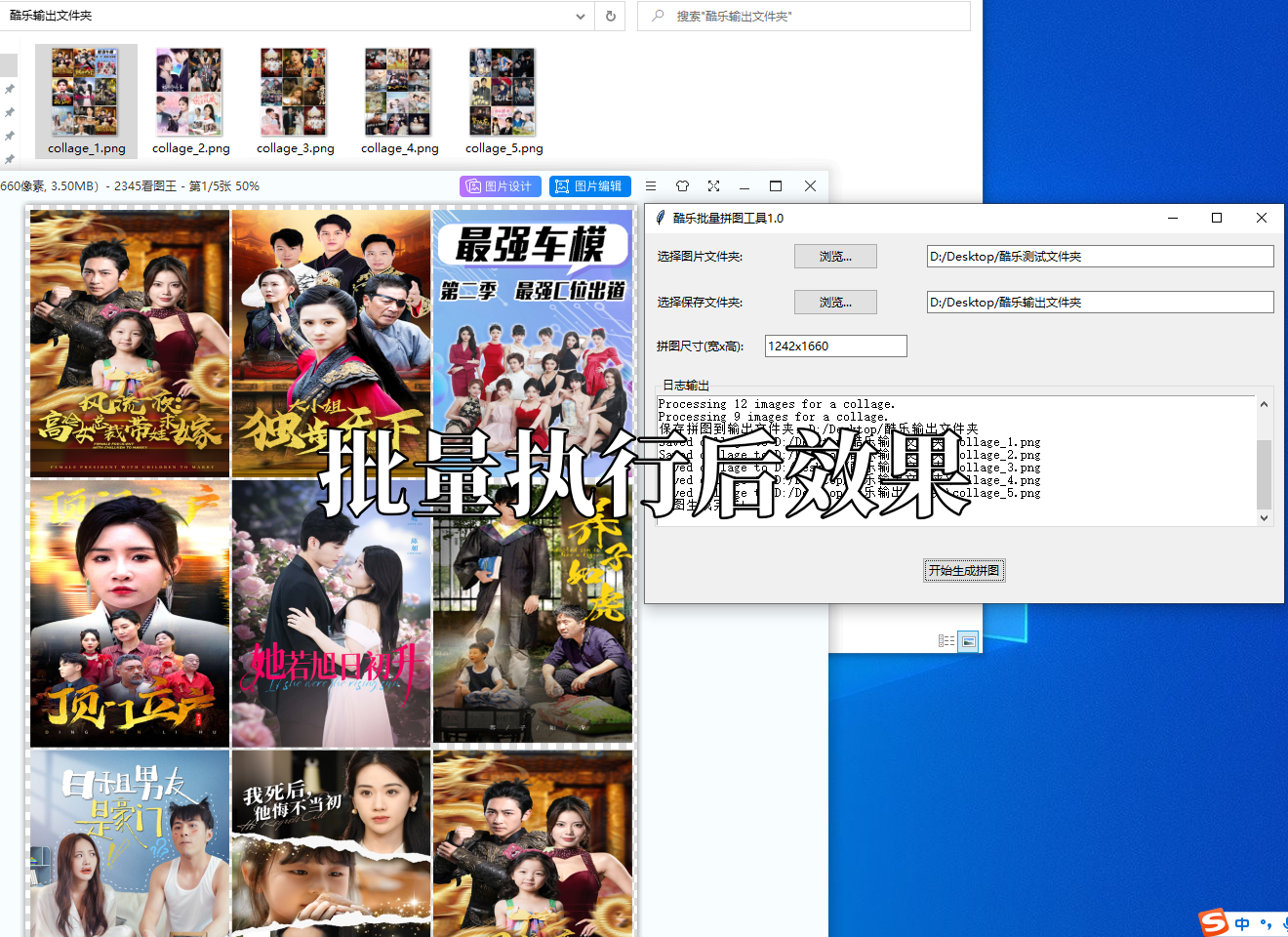Viewport: 1288px width, 937px height.
Task: Open the hamburger main menu of 2345看图王
Action: (x=650, y=185)
